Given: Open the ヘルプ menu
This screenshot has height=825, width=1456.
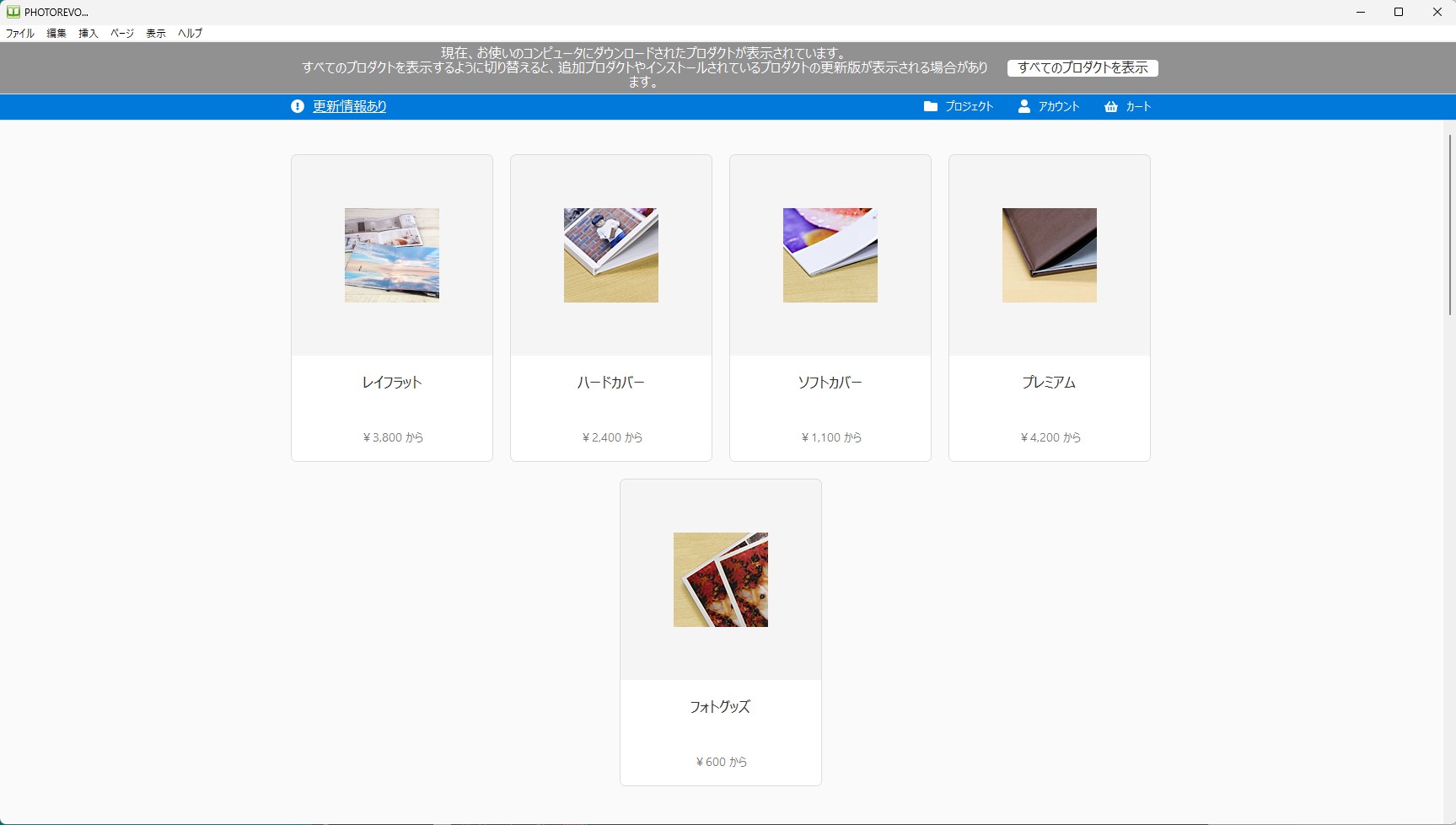Looking at the screenshot, I should coord(190,34).
